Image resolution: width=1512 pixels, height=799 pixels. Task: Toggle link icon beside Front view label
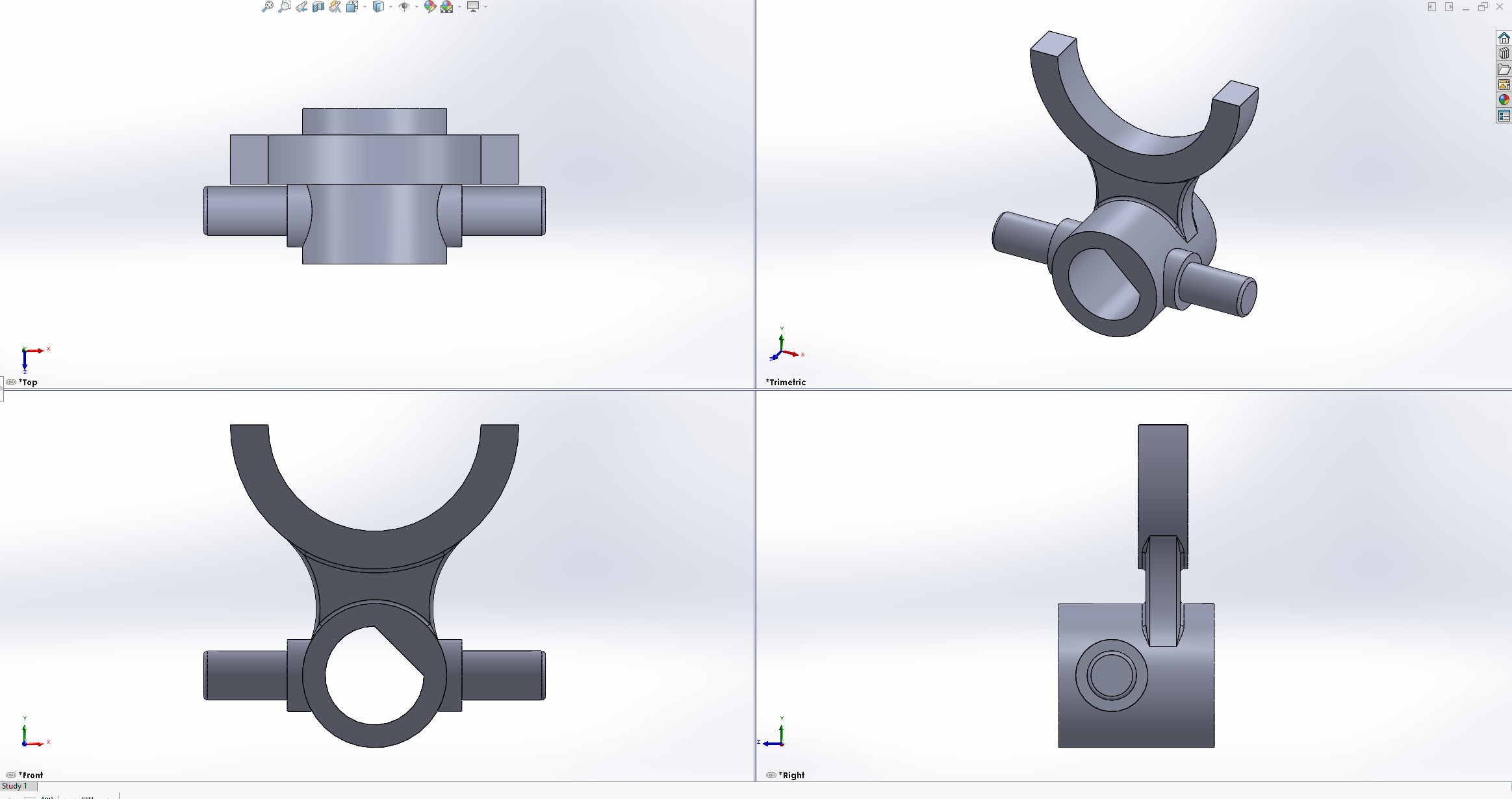(x=11, y=775)
